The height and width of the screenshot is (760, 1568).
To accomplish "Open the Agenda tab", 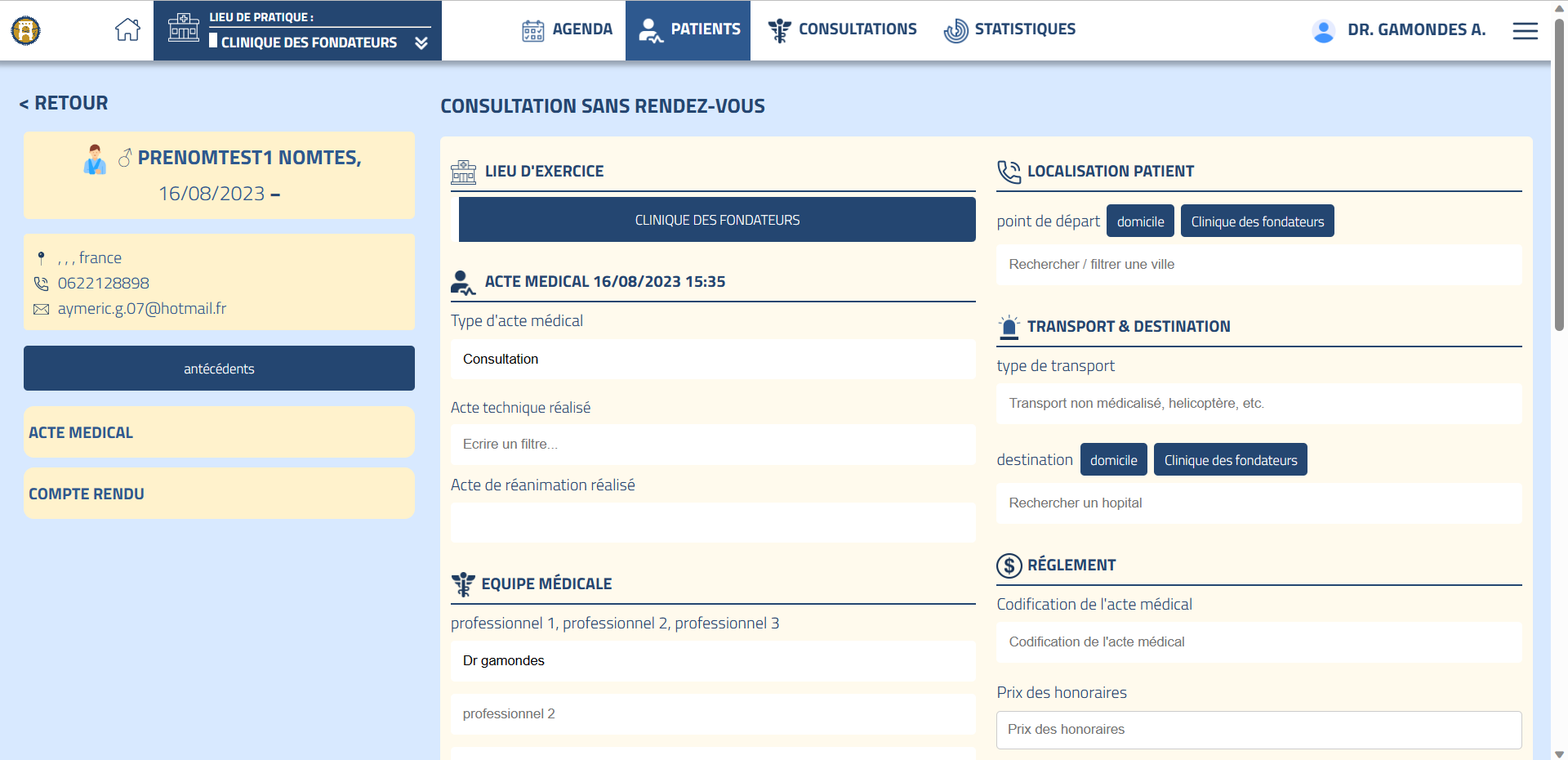I will click(x=567, y=29).
